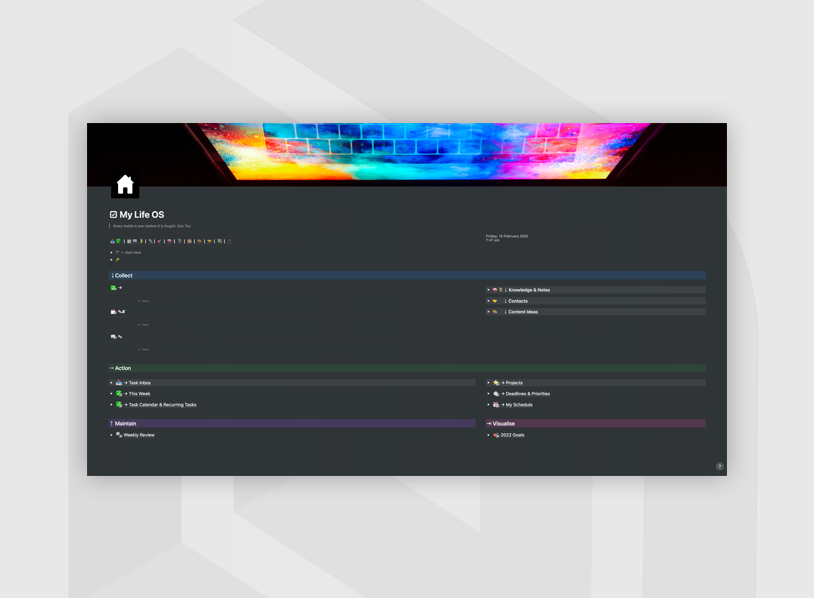Expand the Deadlines & Priorities toggle
Viewport: 814px width, 598px height.
point(488,393)
